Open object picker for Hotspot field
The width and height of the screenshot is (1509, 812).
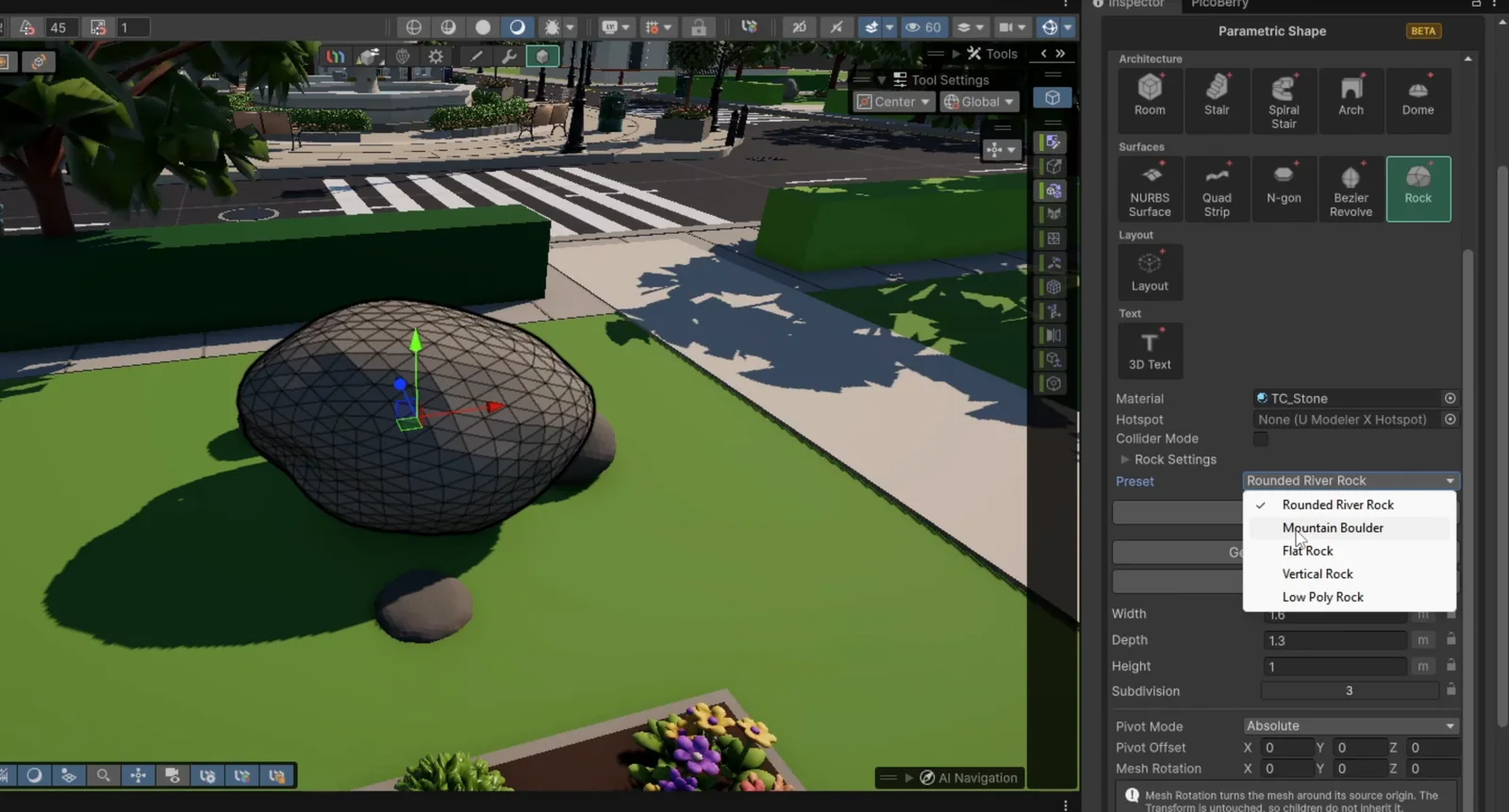tap(1451, 420)
